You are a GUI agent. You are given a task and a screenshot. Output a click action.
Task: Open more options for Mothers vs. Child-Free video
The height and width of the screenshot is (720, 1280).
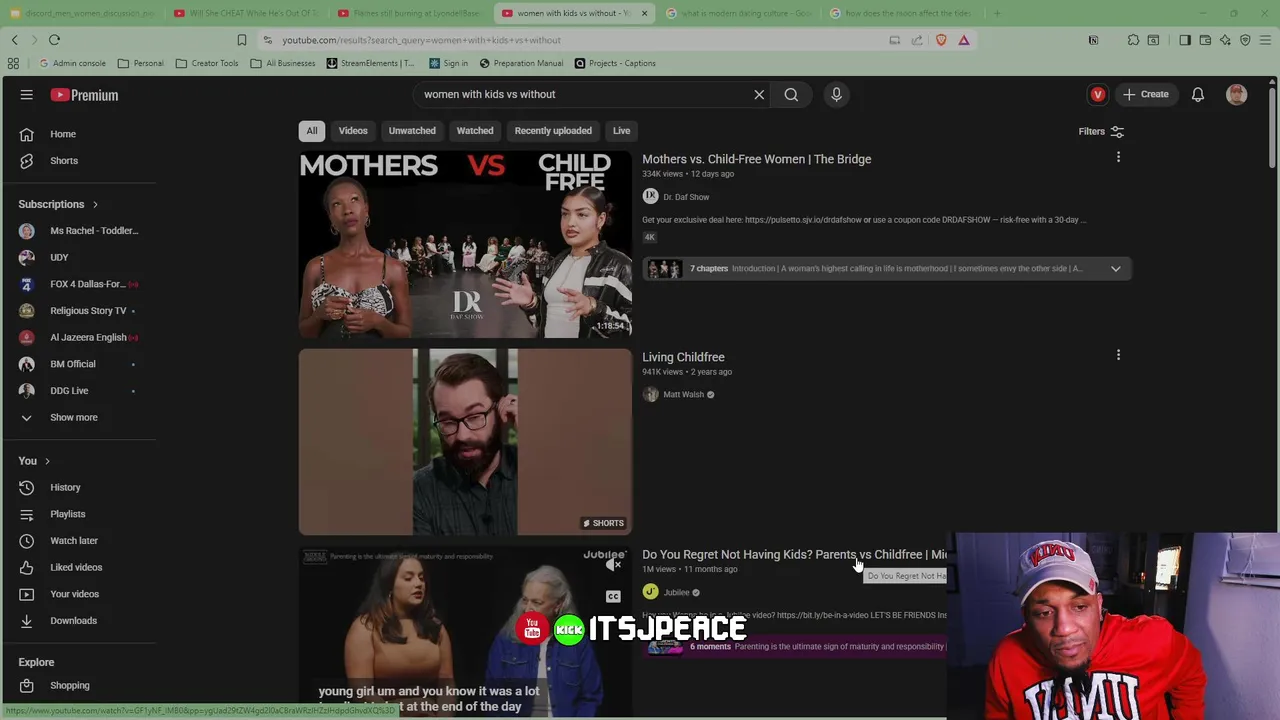pyautogui.click(x=1118, y=158)
